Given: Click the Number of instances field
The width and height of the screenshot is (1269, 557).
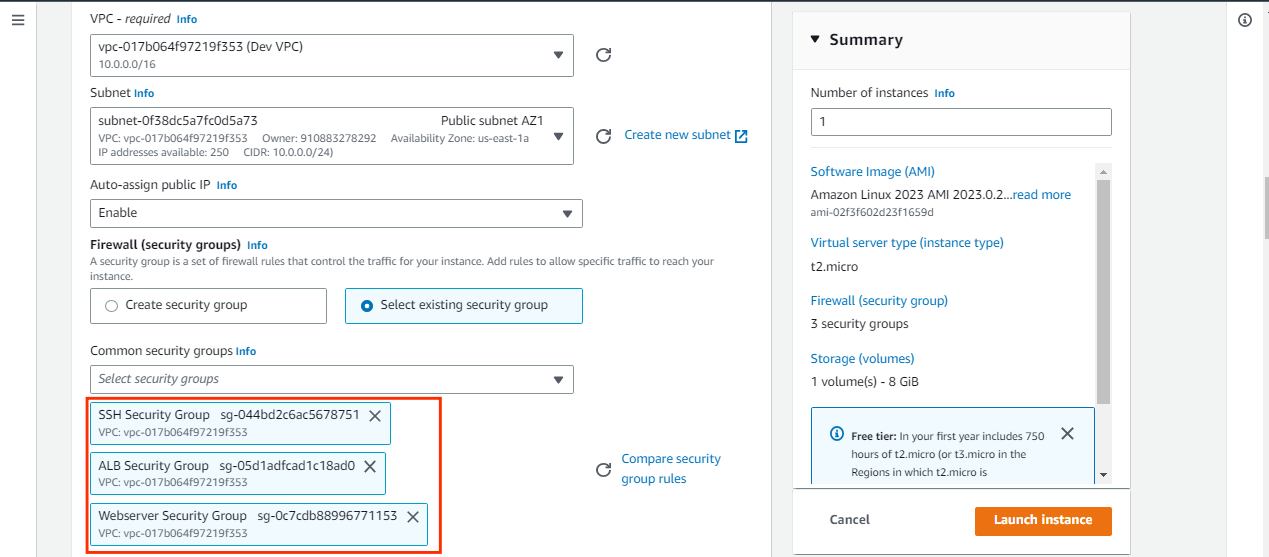Looking at the screenshot, I should [x=961, y=122].
